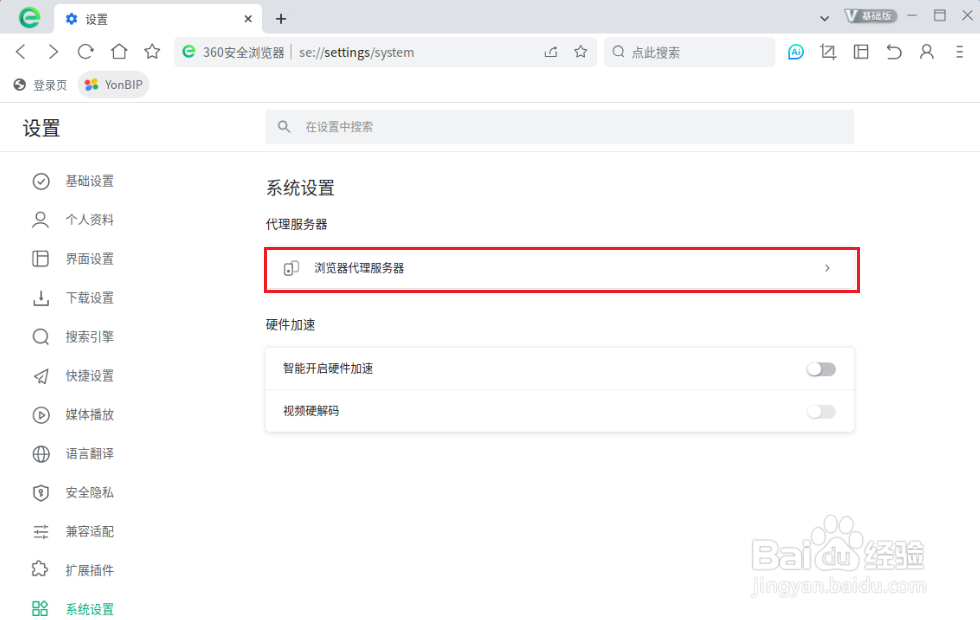
Task: Click the browser forward arrow
Action: point(53,52)
